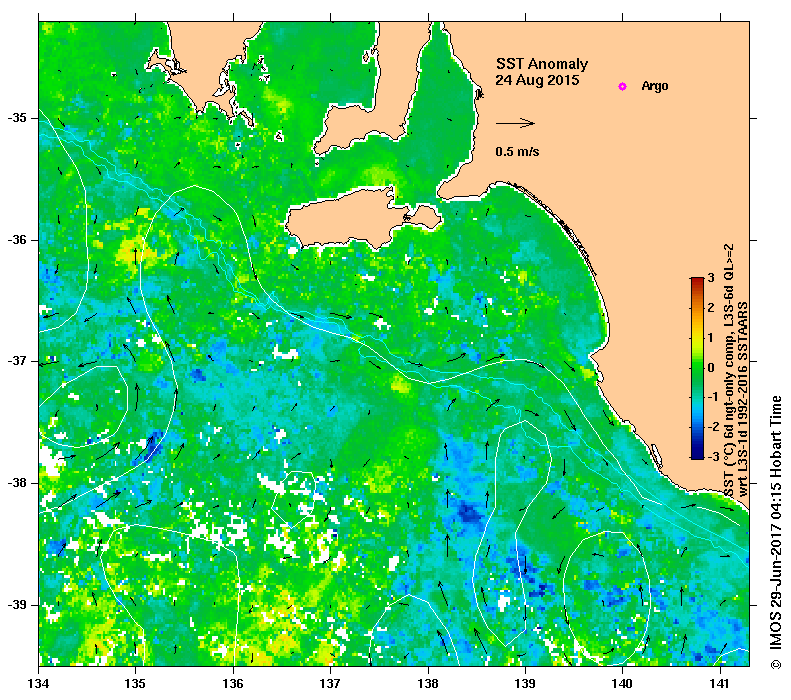The image size is (791, 700).
Task: Click longitude label 136
Action: pos(233,684)
